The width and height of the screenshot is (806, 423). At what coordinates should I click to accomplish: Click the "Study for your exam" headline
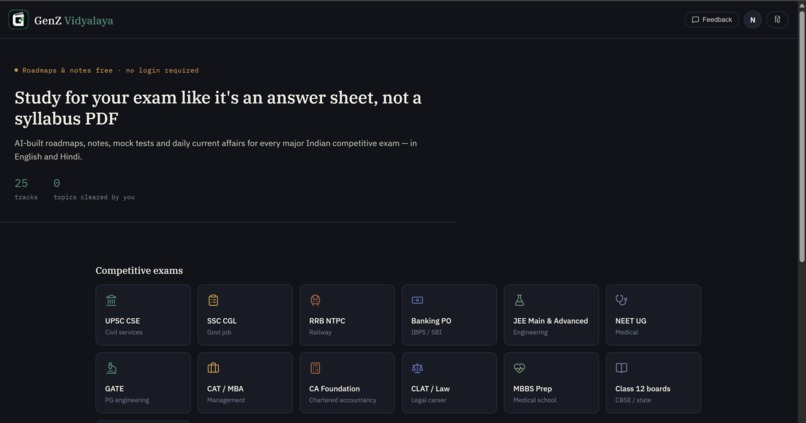pos(218,108)
